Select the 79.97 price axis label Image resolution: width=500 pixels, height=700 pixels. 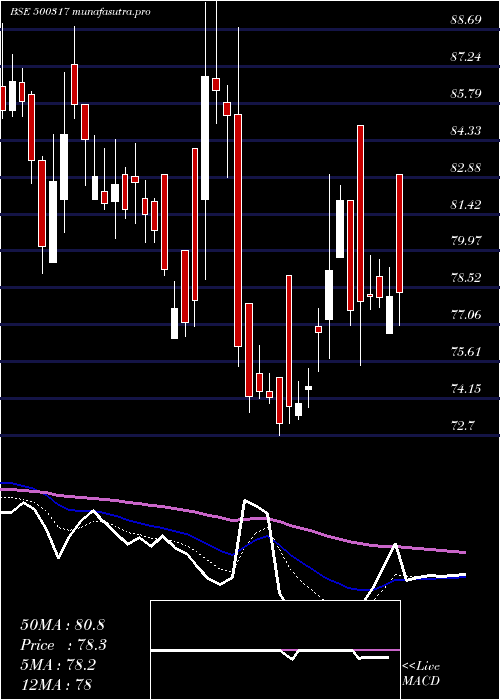(x=466, y=241)
